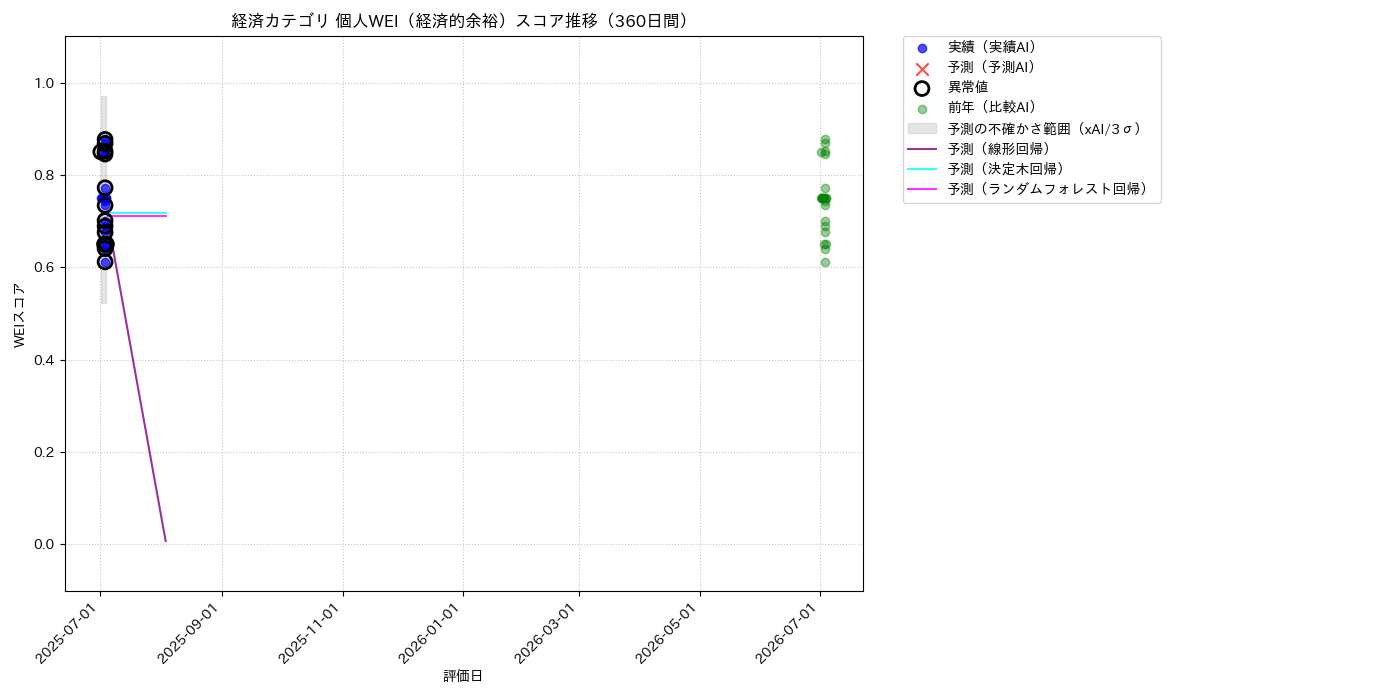Screen dimensions: 1400x700
Task: Click the gray uncertainty band above the blue points
Action: (103, 113)
